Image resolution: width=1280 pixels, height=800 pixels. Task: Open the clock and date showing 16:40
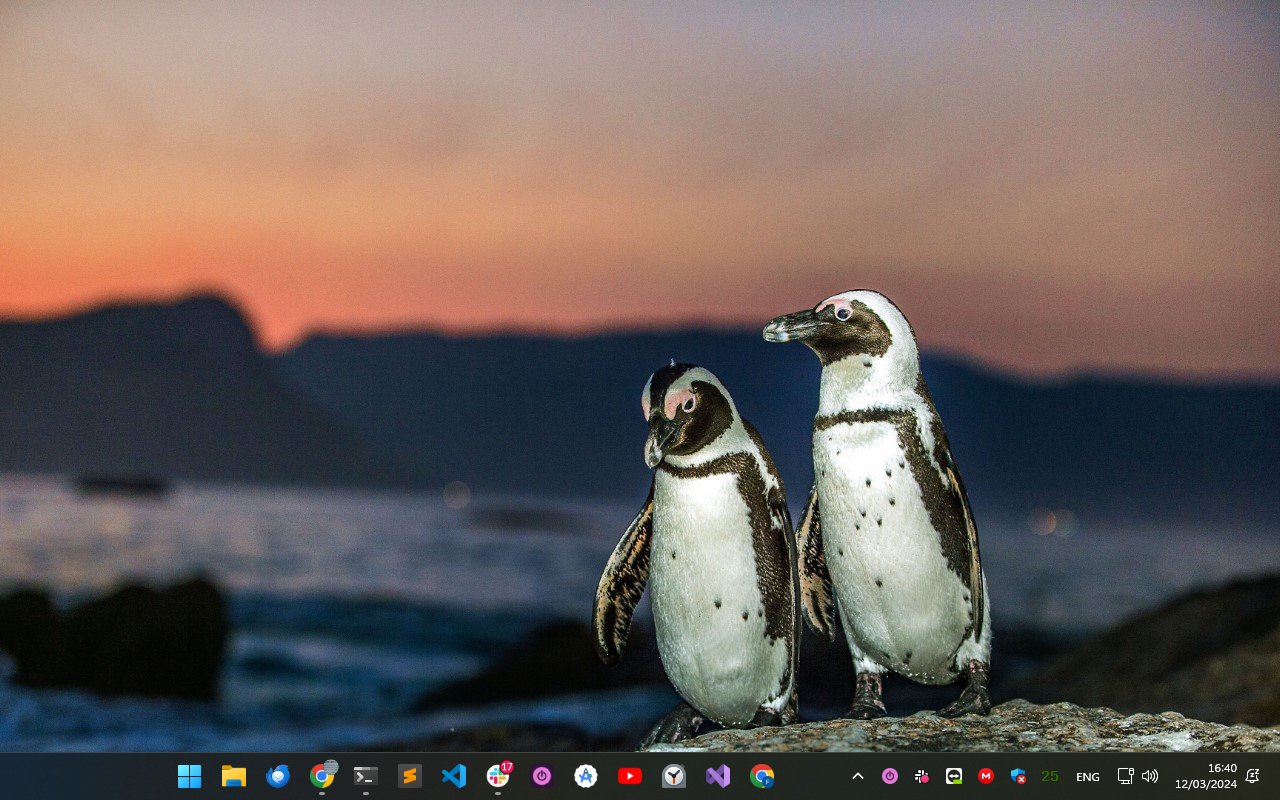(1206, 776)
